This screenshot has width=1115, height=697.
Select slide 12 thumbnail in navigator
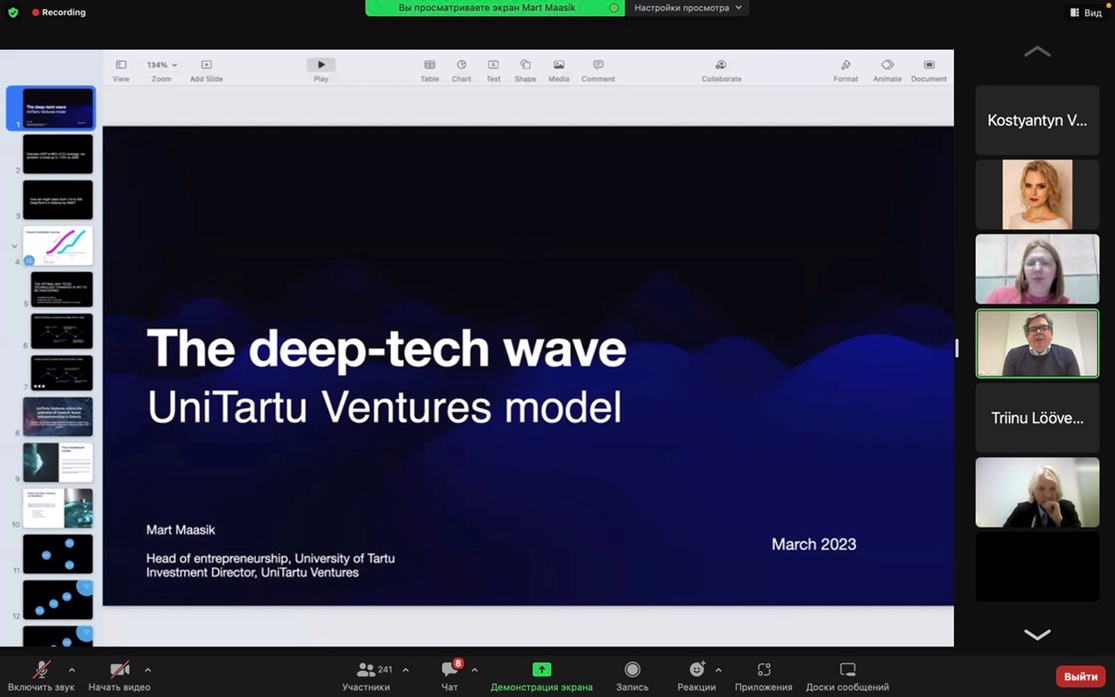(58, 600)
